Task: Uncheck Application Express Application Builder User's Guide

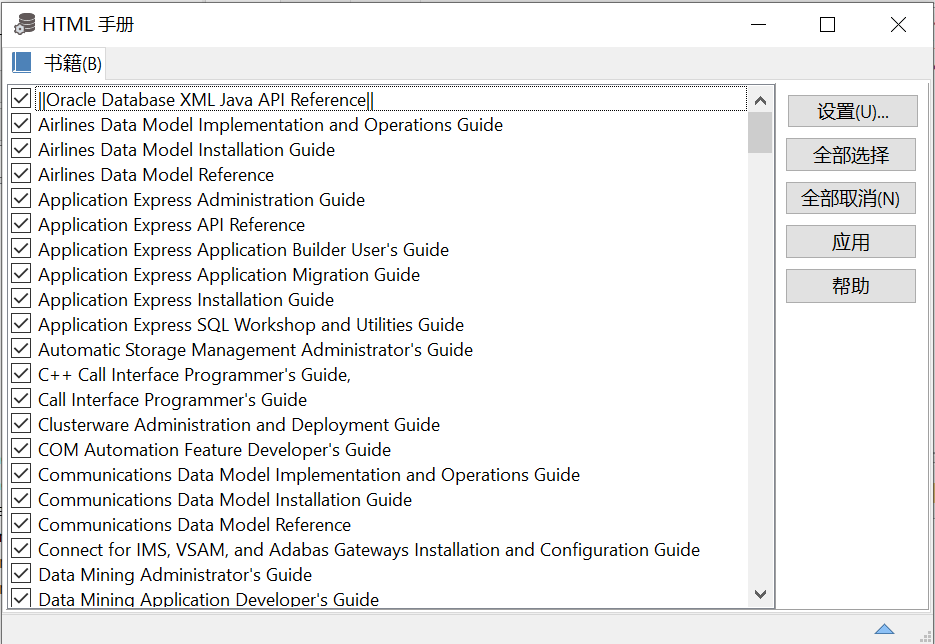Action: (x=21, y=249)
